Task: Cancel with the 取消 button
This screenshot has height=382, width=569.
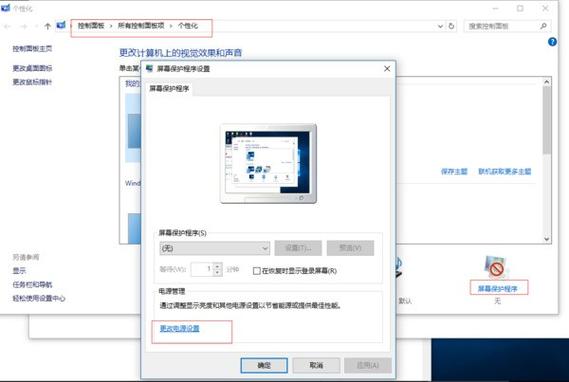Action: tap(316, 365)
